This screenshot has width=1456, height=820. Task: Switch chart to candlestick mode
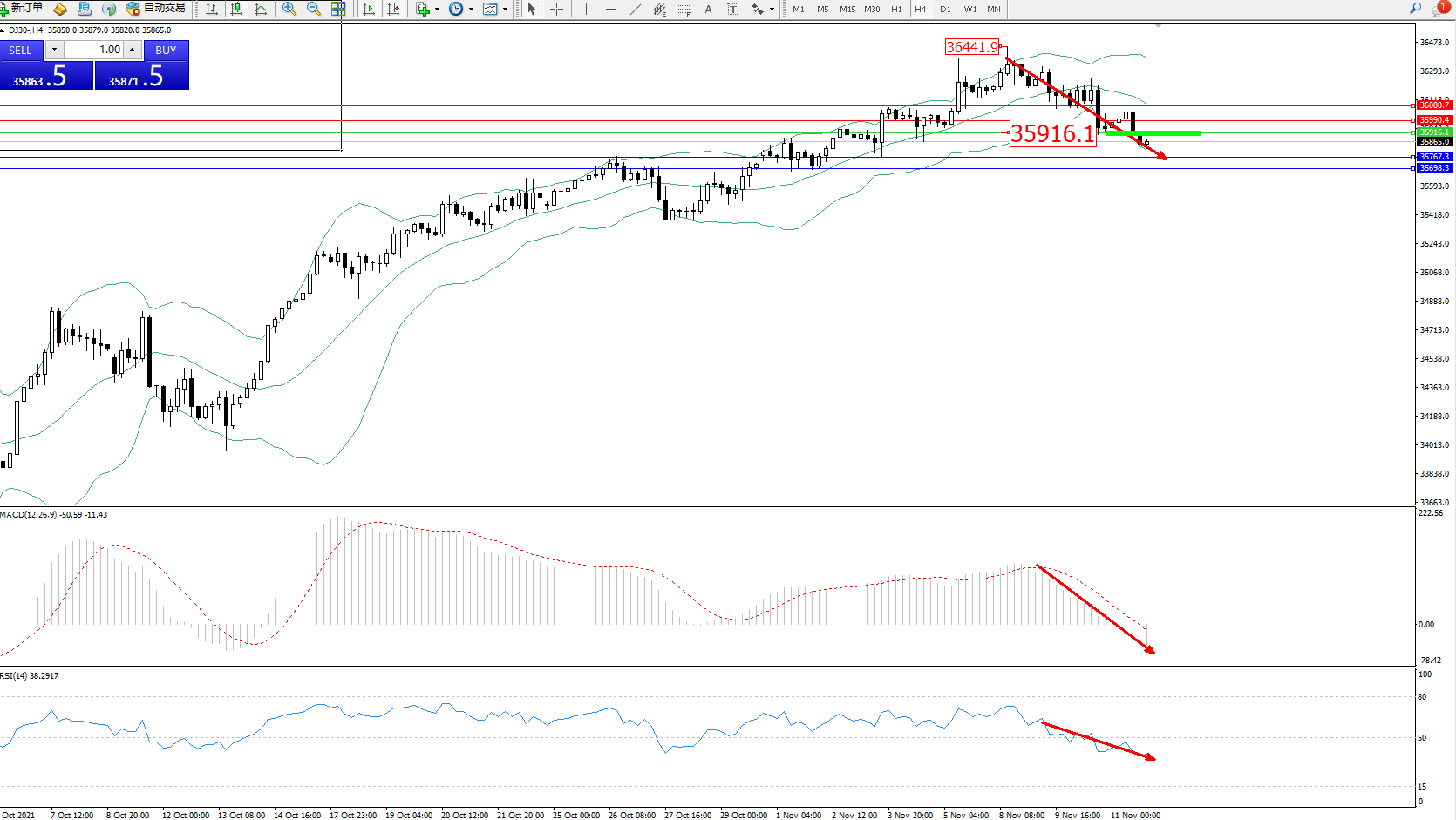click(236, 9)
